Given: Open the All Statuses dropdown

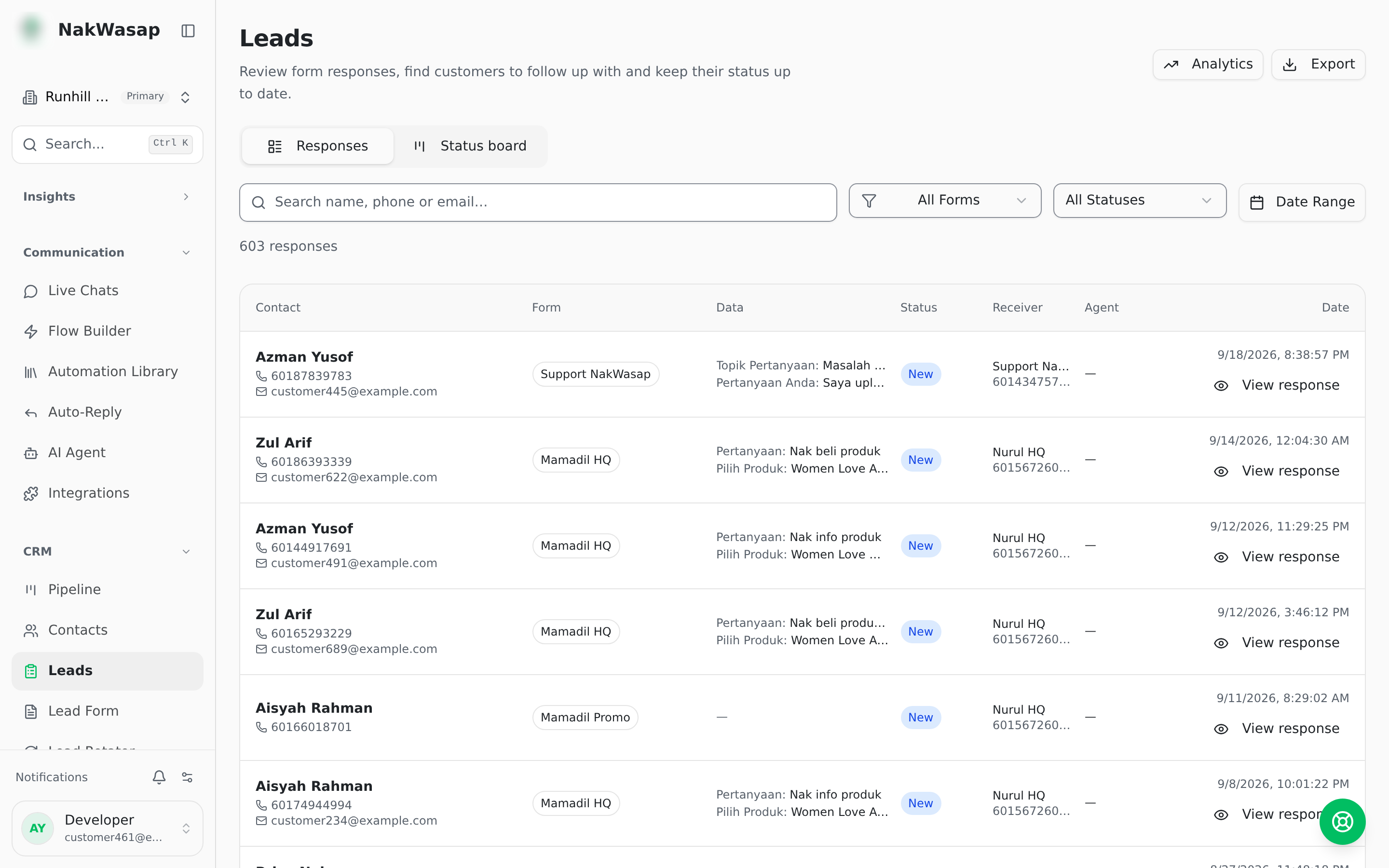Looking at the screenshot, I should 1139,200.
